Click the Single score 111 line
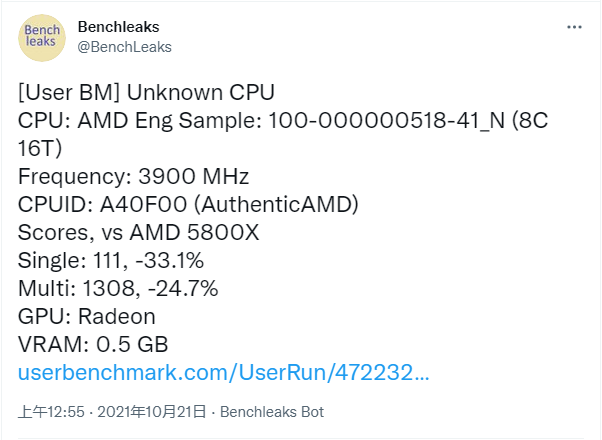602x440 pixels. point(111,261)
